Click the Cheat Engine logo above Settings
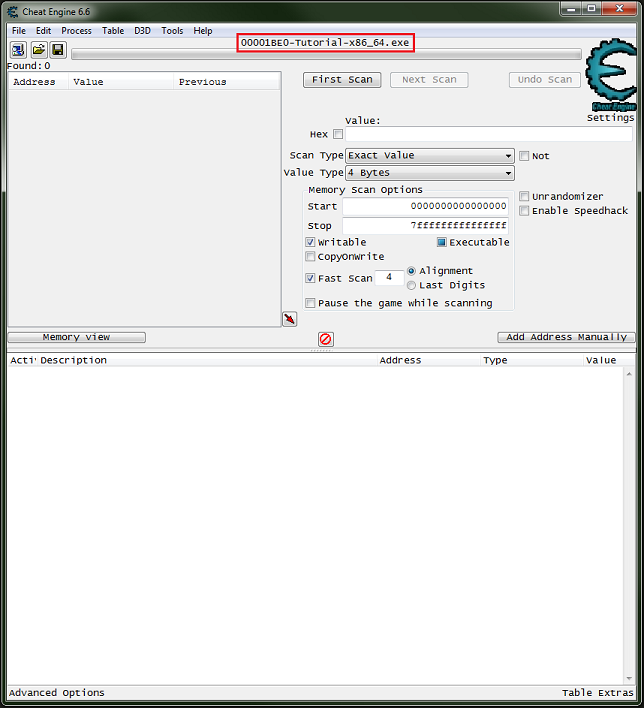The height and width of the screenshot is (708, 644). tap(609, 75)
